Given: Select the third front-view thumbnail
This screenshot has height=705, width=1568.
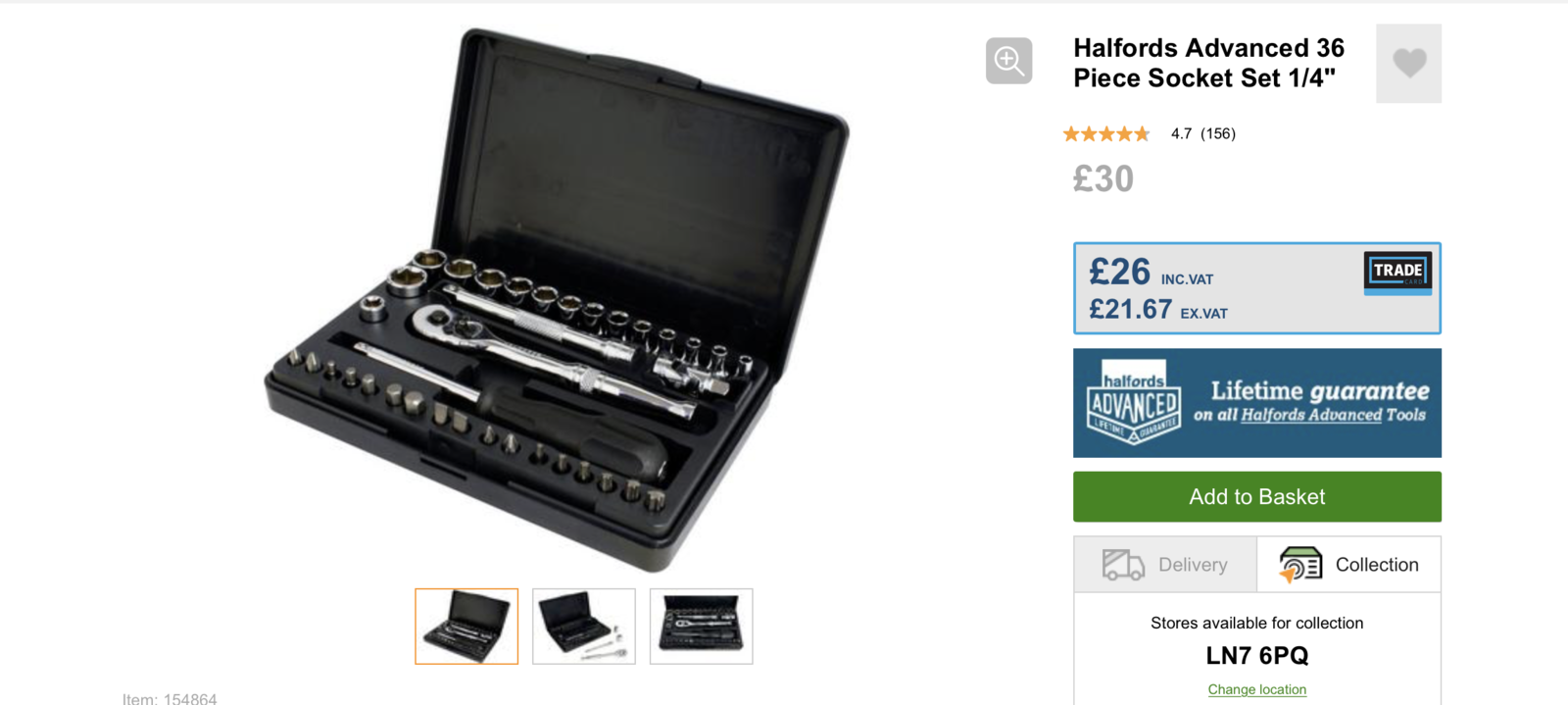Looking at the screenshot, I should [702, 627].
